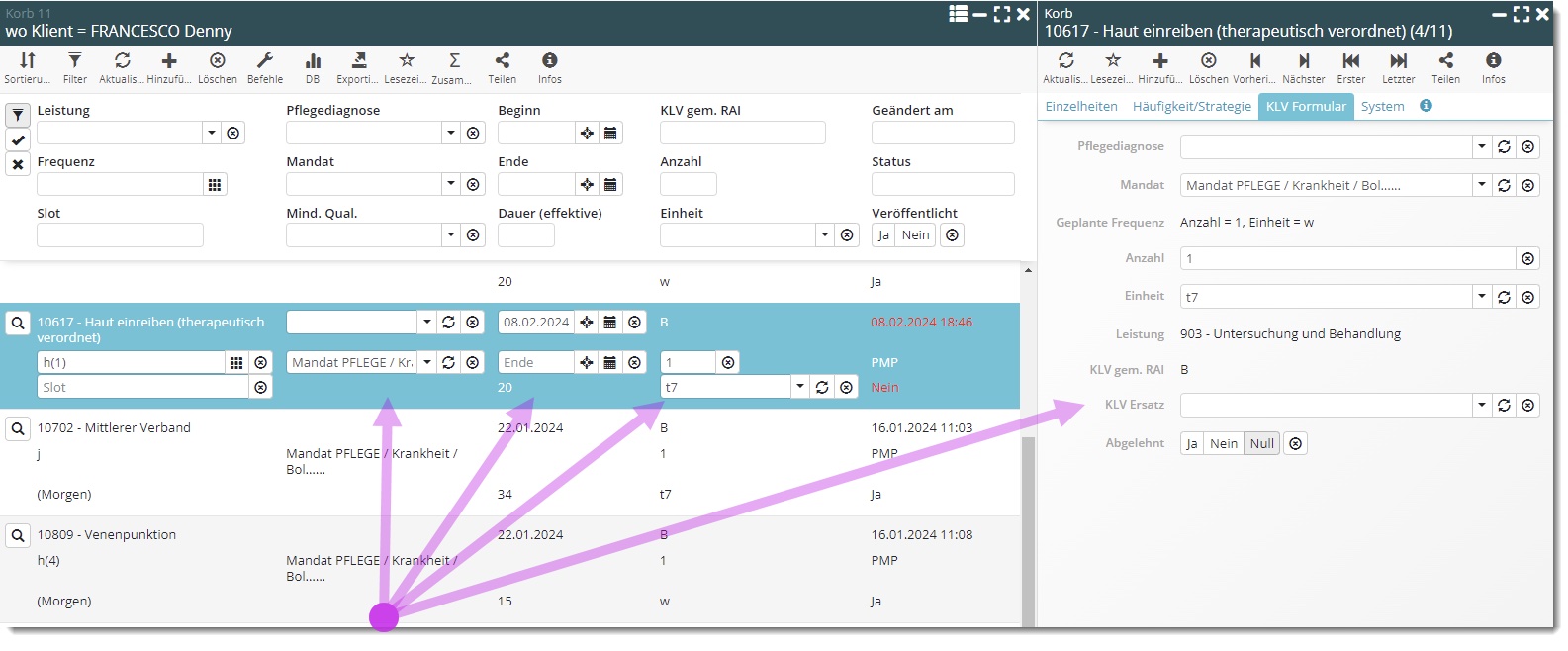
Task: Open the KLV Ersatz dropdown
Action: coord(1481,405)
